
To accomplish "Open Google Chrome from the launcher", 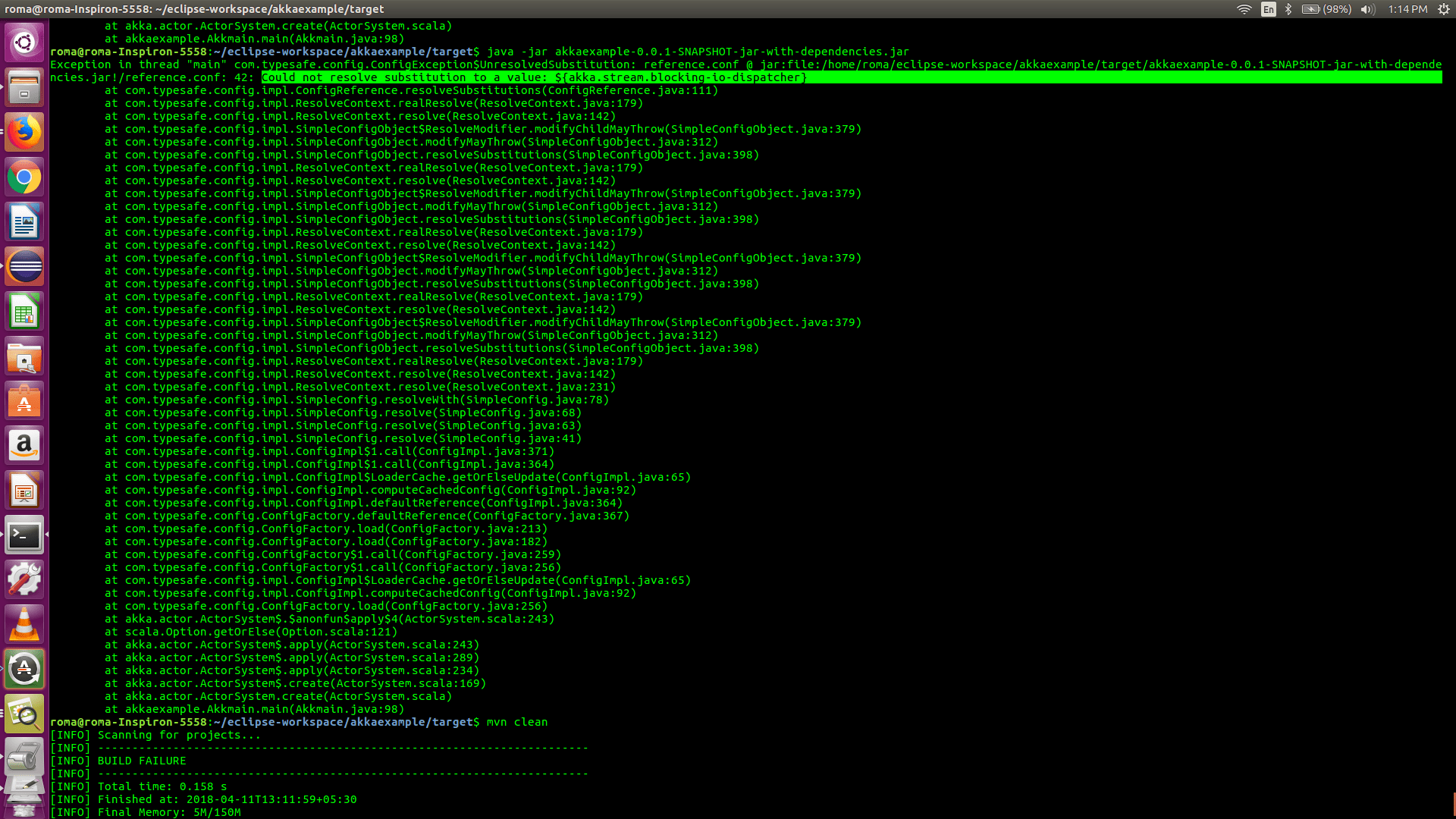I will coord(24,177).
